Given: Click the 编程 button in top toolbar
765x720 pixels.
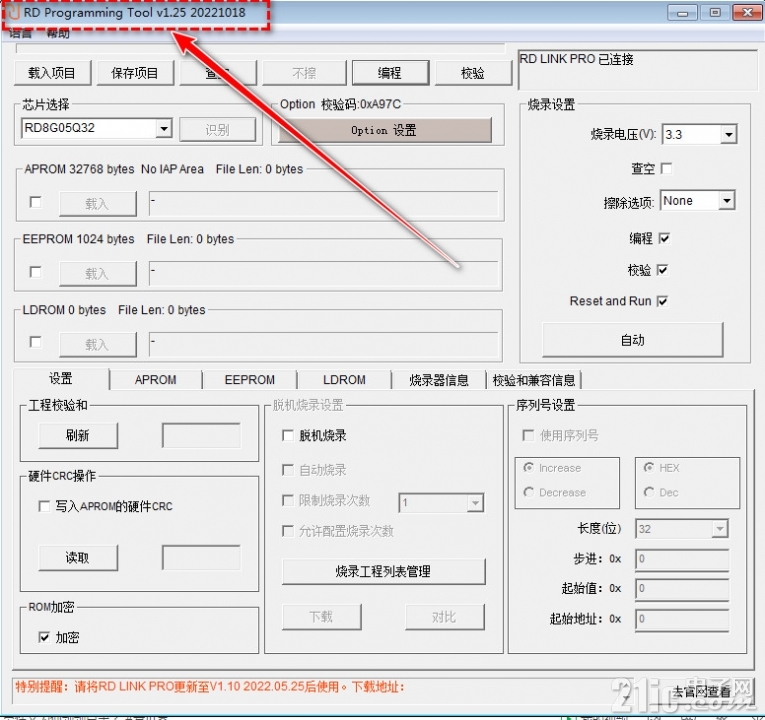Looking at the screenshot, I should point(390,73).
